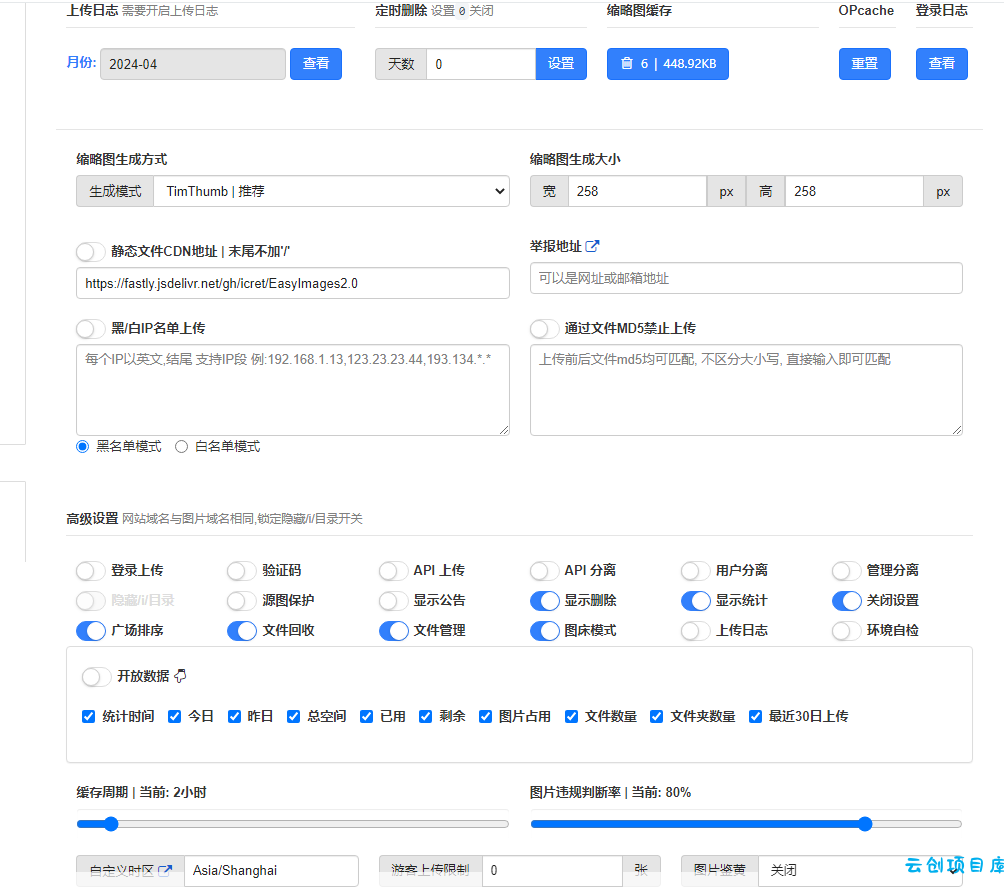Screen dimensions: 1004x890
Task: Click the static CDN address field
Action: [293, 283]
